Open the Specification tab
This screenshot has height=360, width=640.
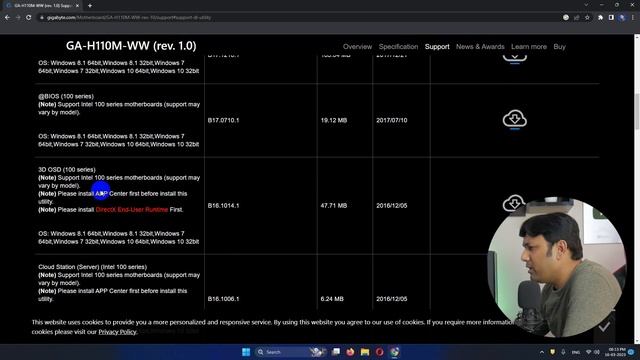tap(398, 47)
